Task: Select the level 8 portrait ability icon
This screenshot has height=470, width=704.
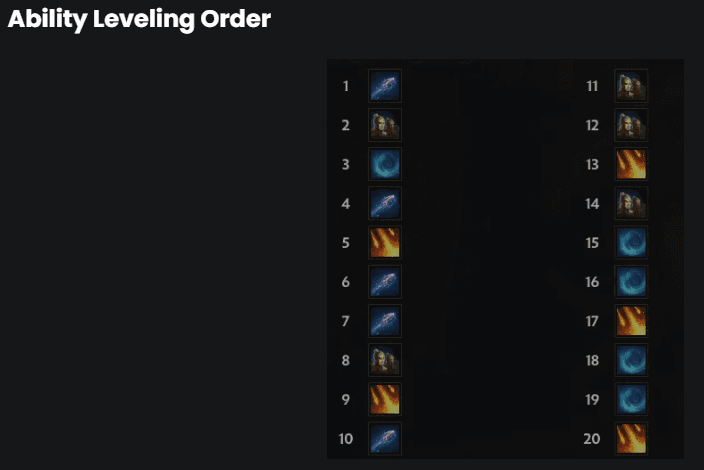Action: (x=385, y=360)
